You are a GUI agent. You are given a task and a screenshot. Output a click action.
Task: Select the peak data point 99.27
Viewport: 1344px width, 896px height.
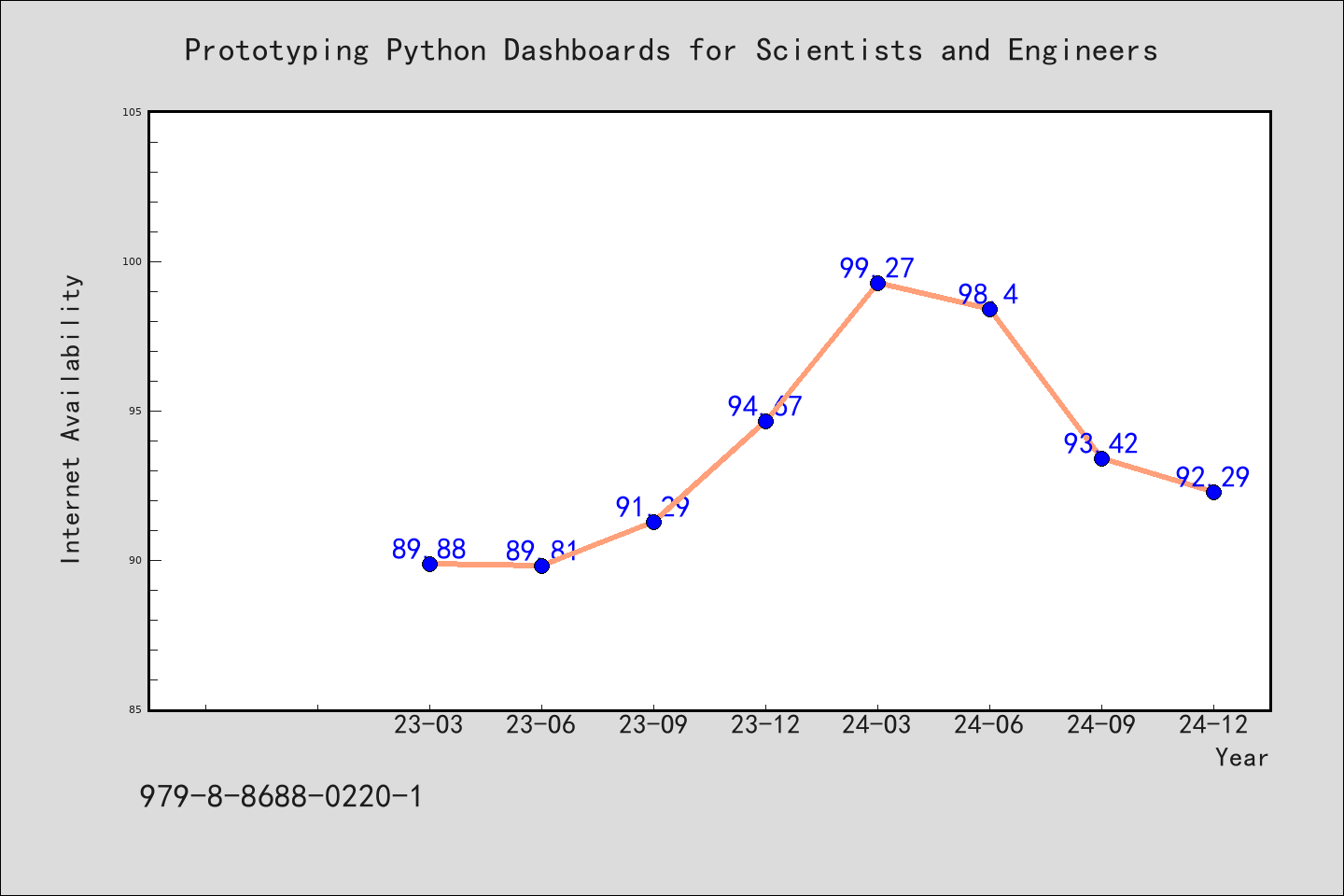tap(877, 283)
